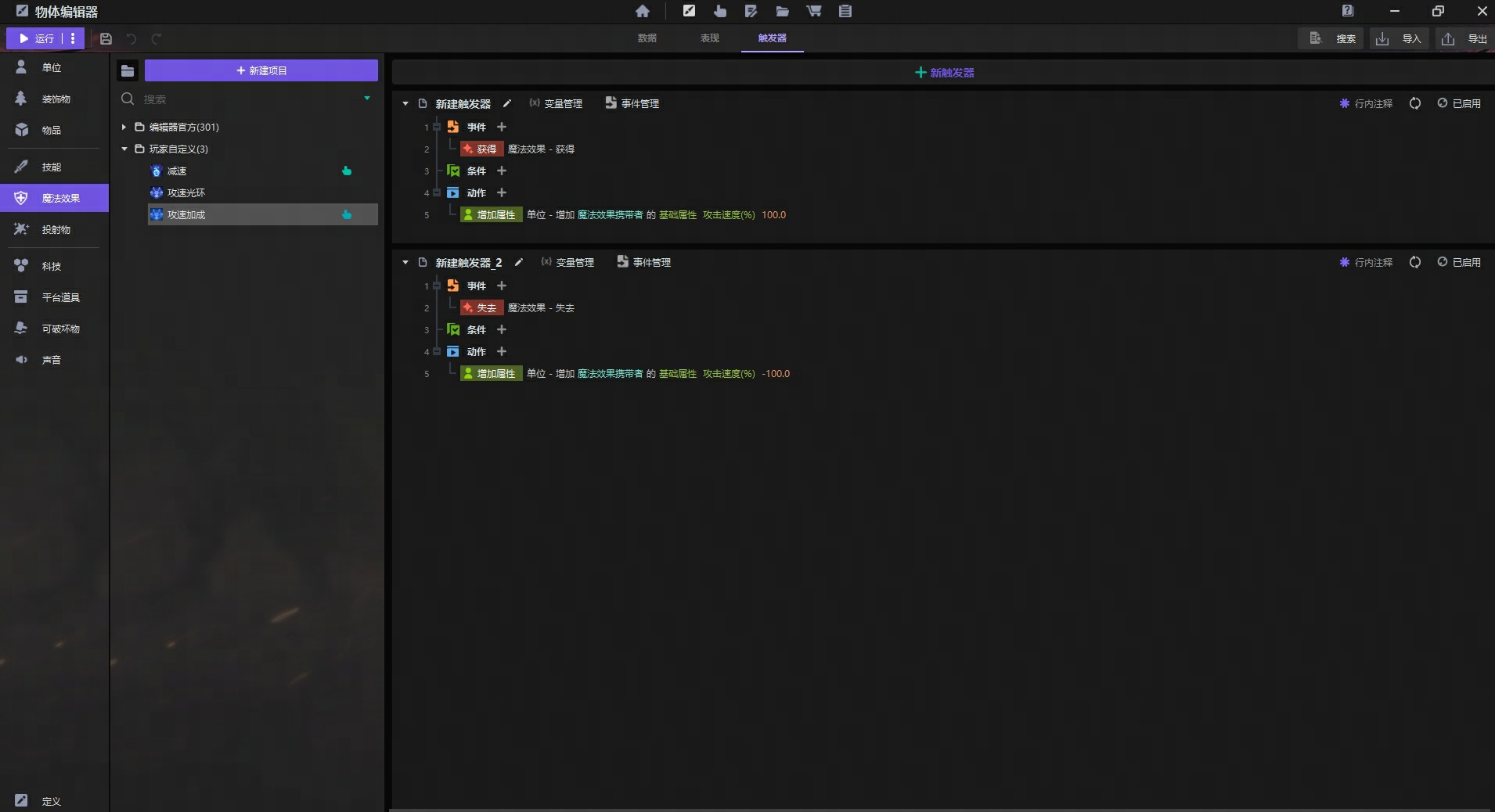Select 投射物 in the left sidebar
Viewport: 1495px width, 812px height.
[x=54, y=230]
